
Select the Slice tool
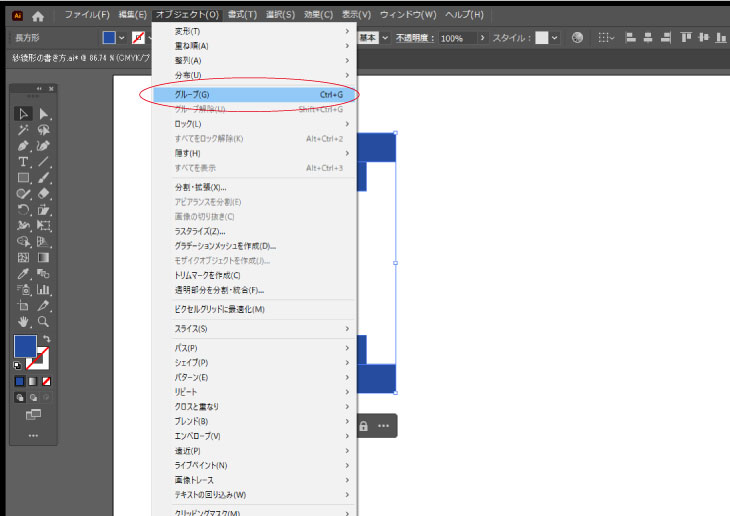pyautogui.click(x=44, y=306)
